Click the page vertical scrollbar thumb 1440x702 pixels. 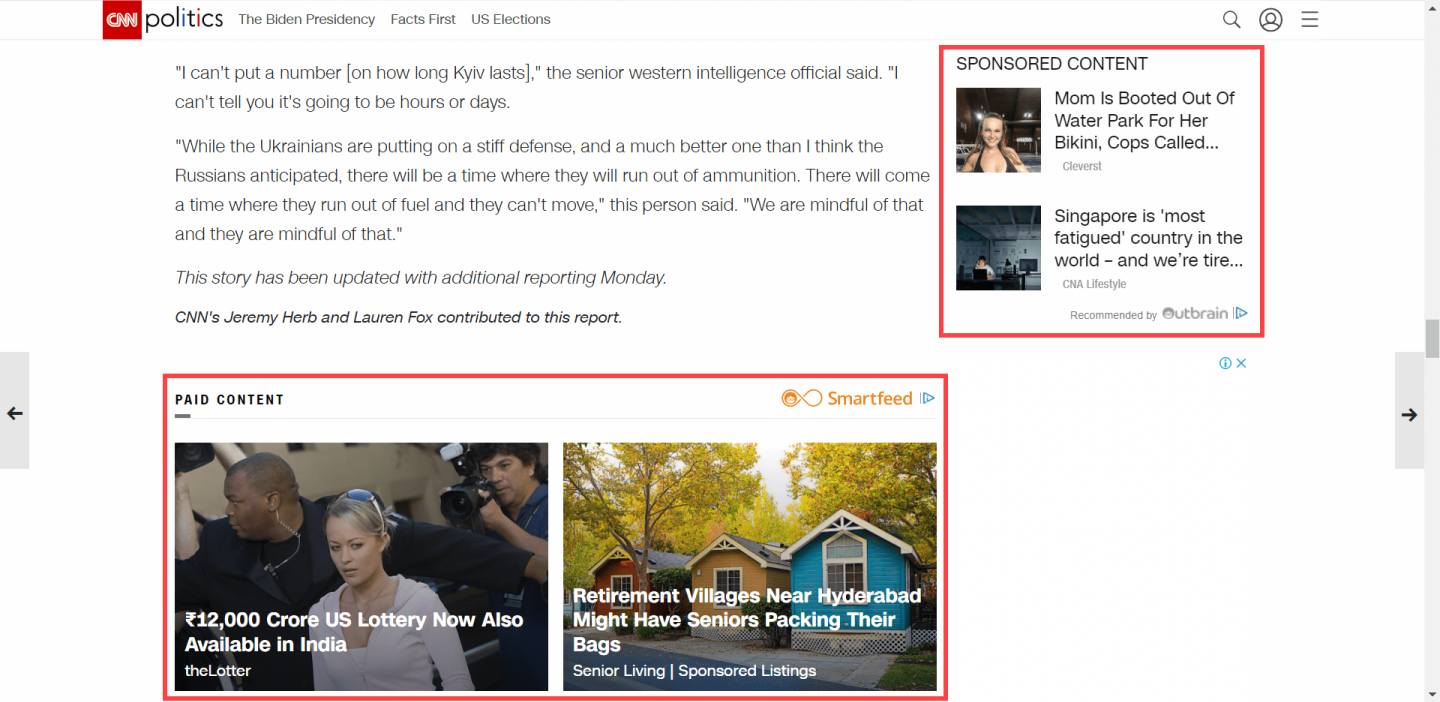click(1432, 338)
